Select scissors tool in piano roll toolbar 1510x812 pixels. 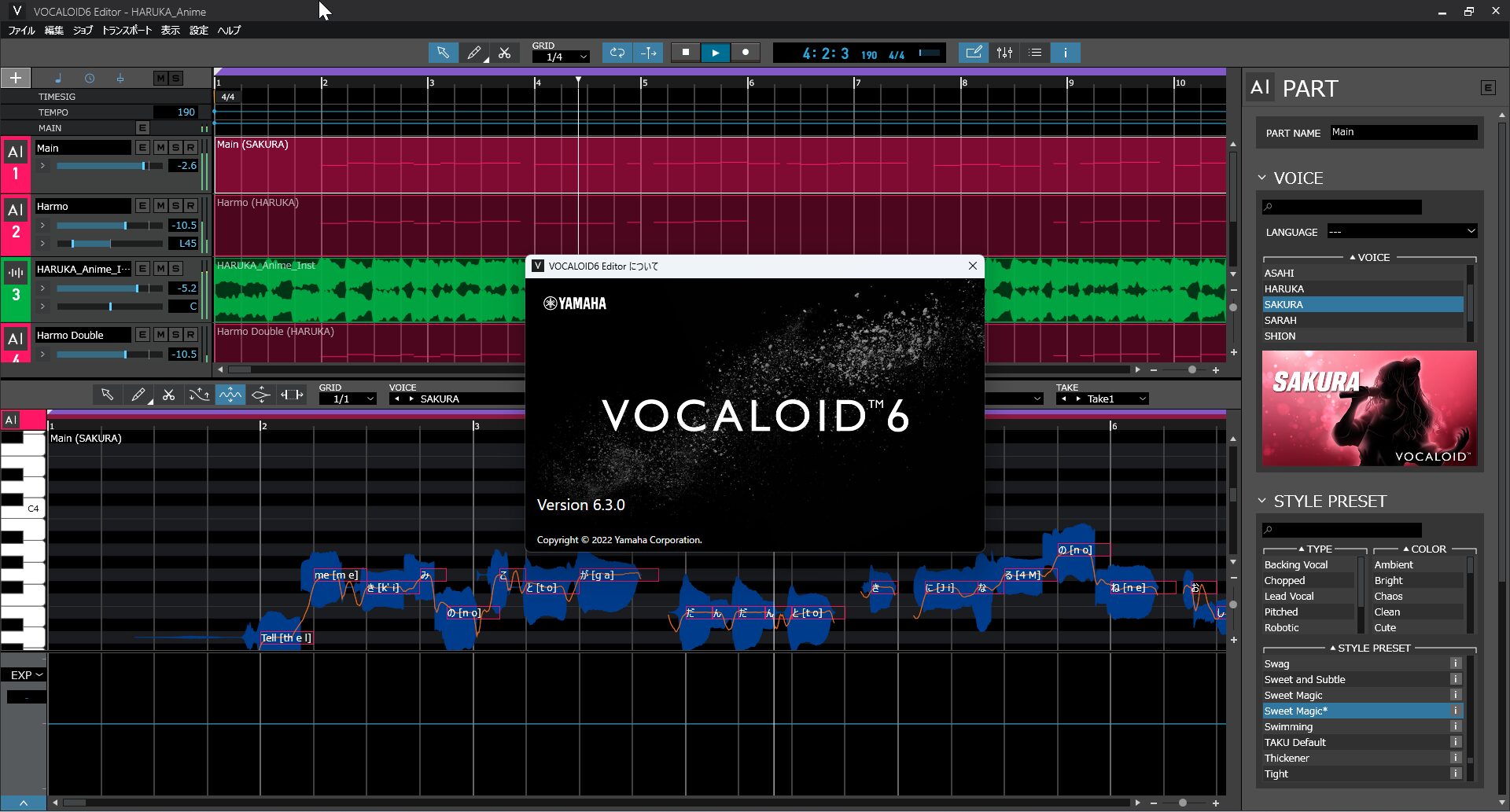[168, 395]
